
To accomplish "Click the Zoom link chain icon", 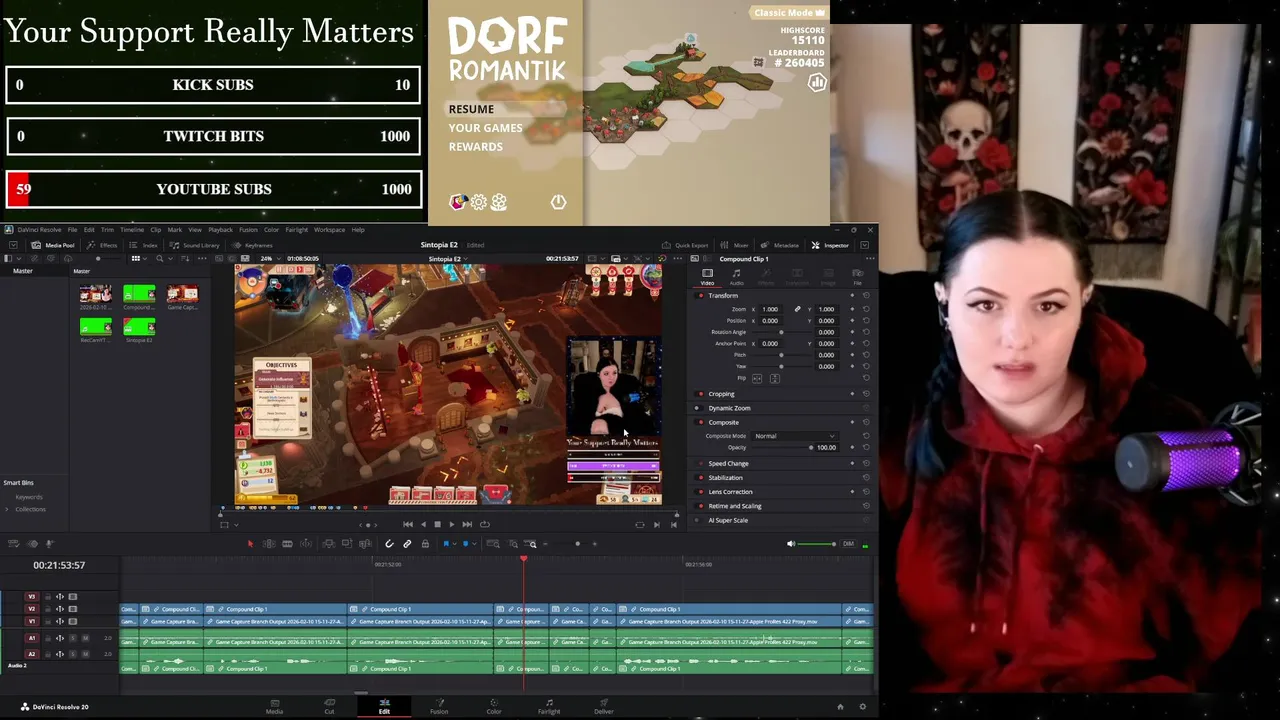I will [797, 309].
